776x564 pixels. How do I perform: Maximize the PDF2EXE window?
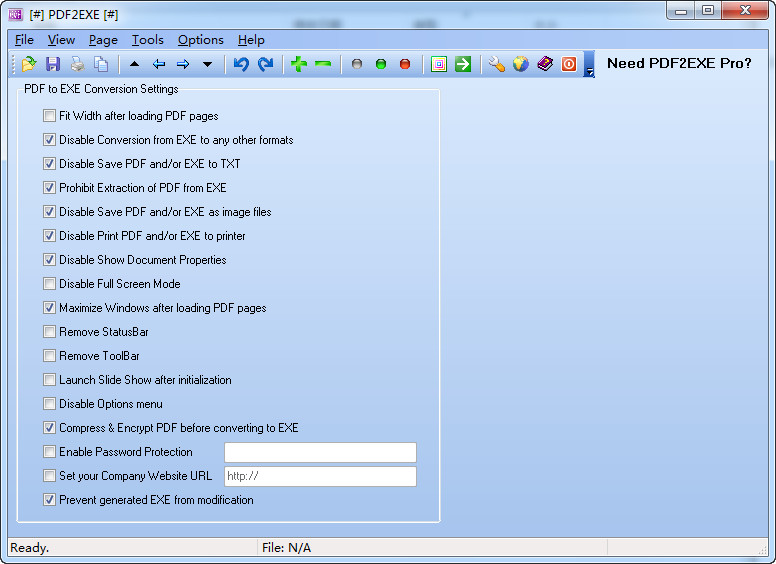[x=708, y=10]
